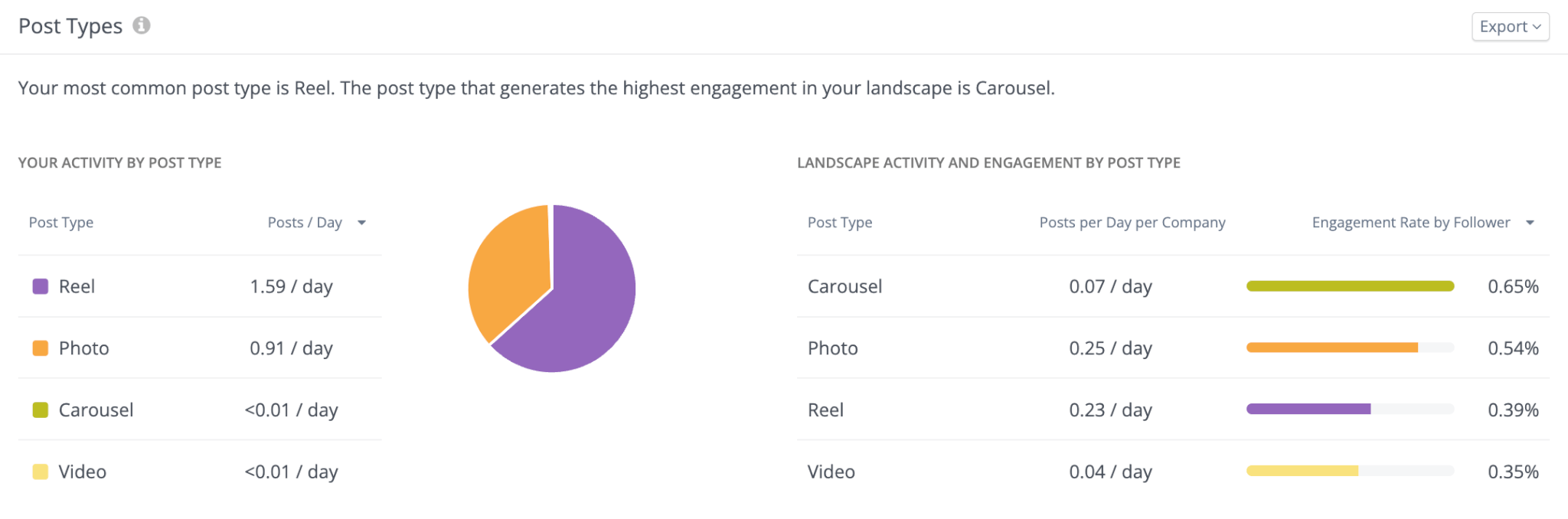Click the purple Reel legend square
This screenshot has width=1568, height=519.
(40, 286)
